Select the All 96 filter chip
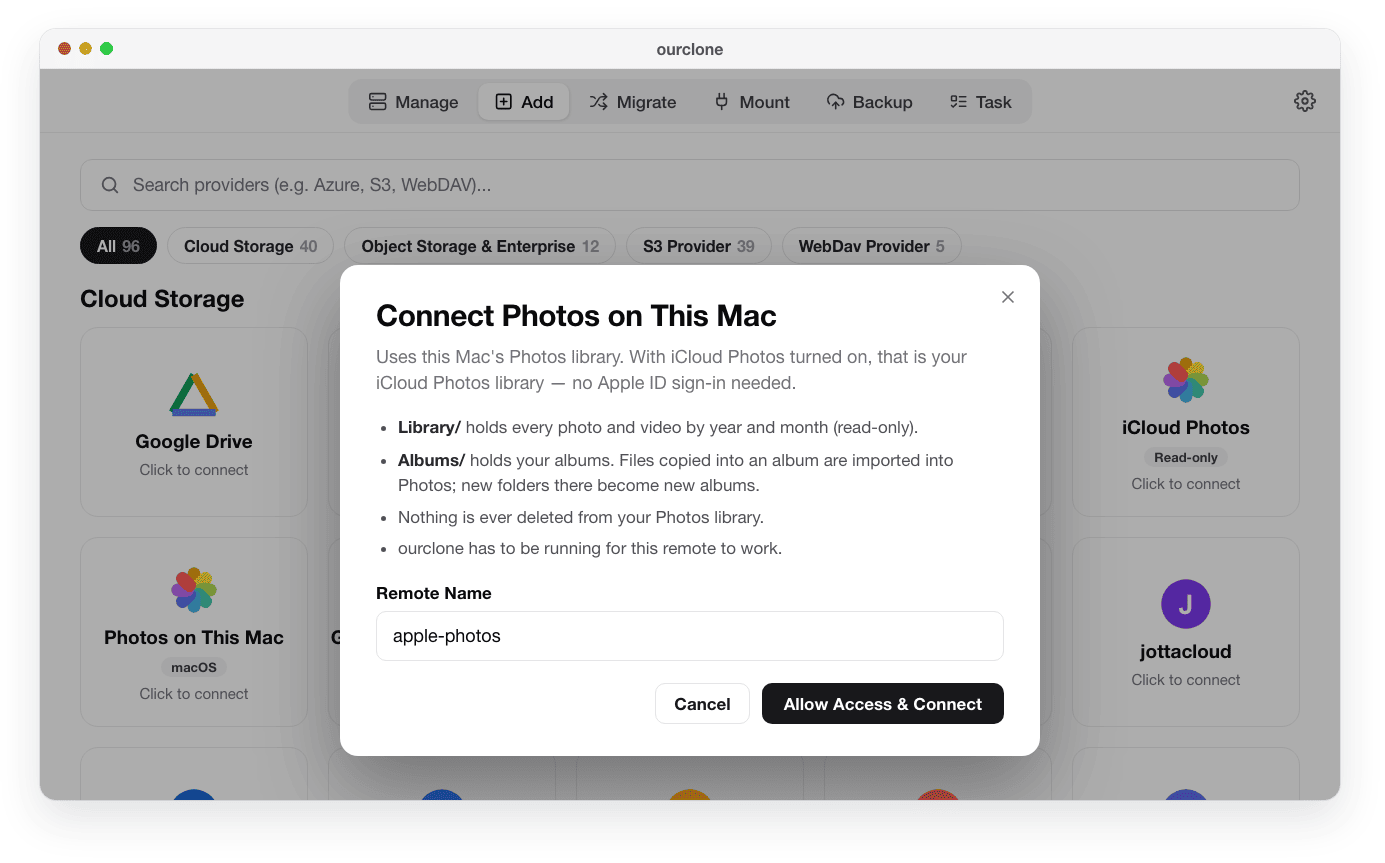Screen dimensions: 1385x863 (x=118, y=246)
